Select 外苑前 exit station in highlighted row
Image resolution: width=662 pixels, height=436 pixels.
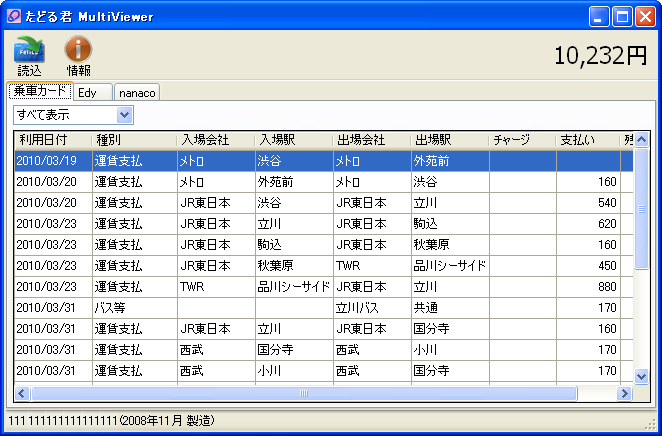tap(450, 161)
